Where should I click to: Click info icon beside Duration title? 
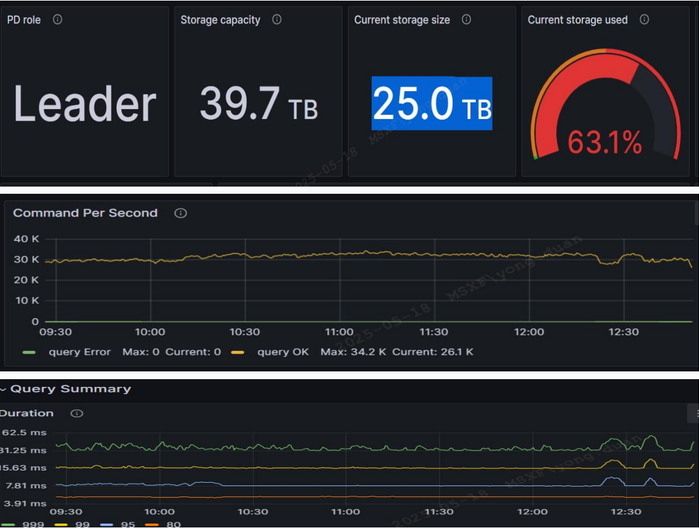coord(77,413)
